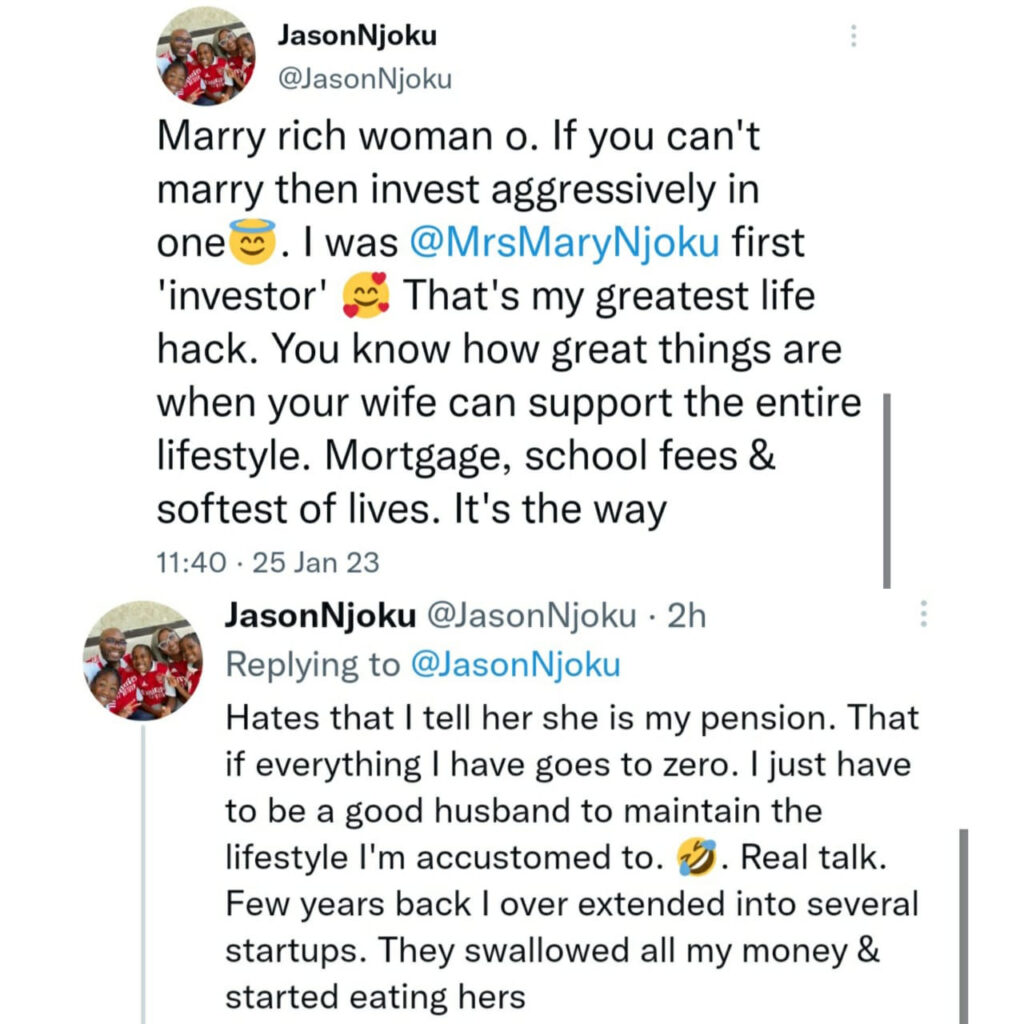Open the three-dot menu on the reply tweet
This screenshot has width=1024, height=1024.
pos(923,614)
